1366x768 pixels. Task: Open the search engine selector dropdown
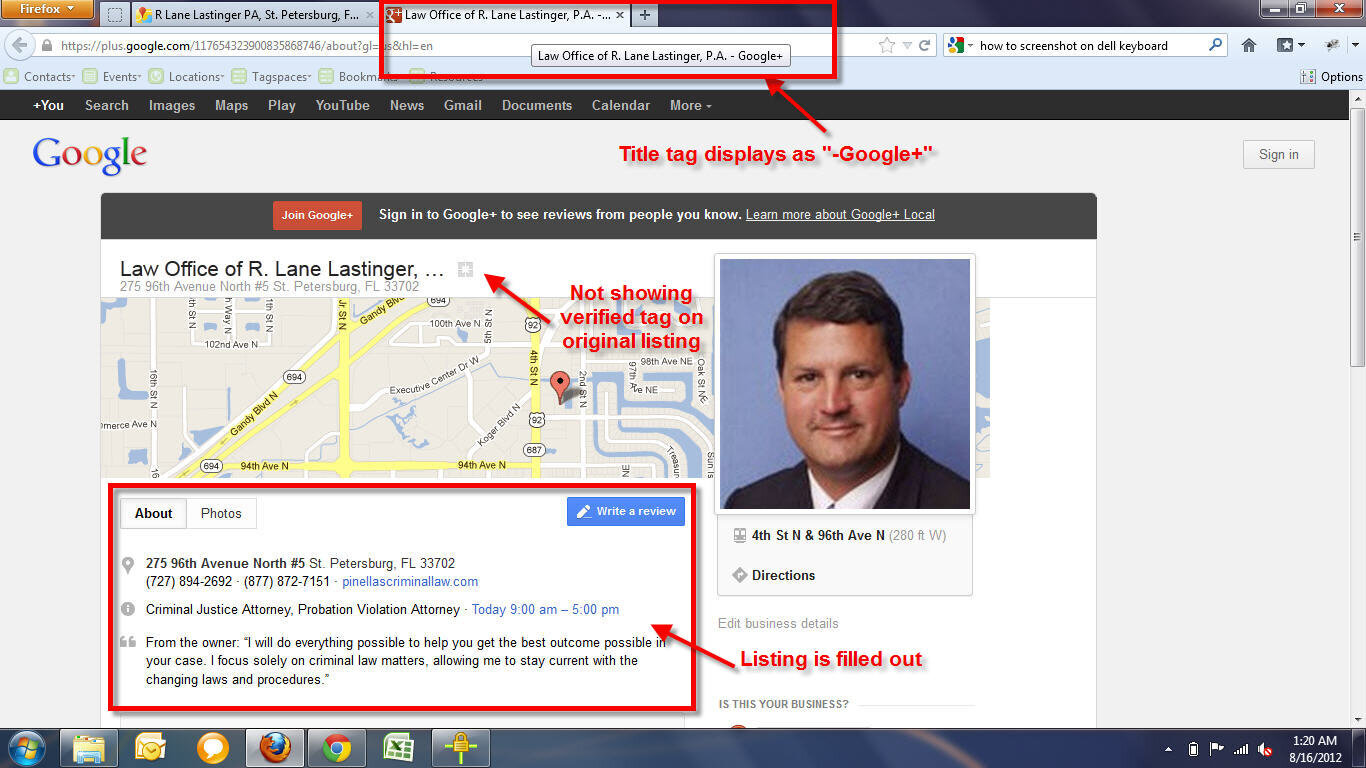958,46
